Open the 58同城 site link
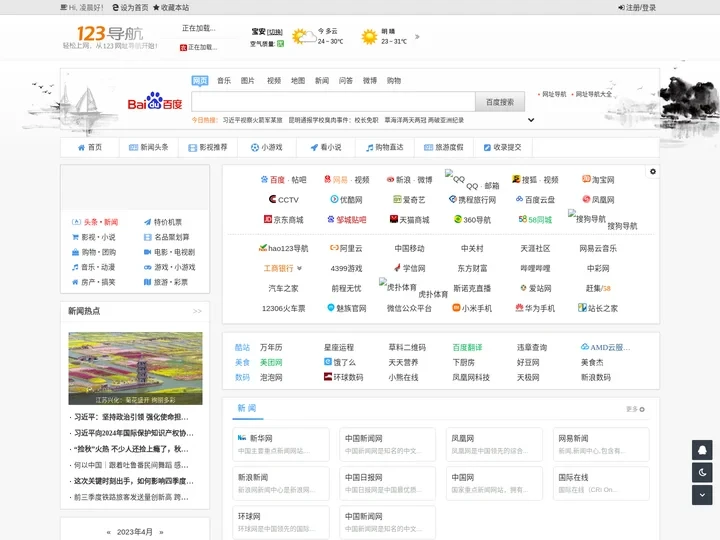This screenshot has height=540, width=720. click(535, 220)
